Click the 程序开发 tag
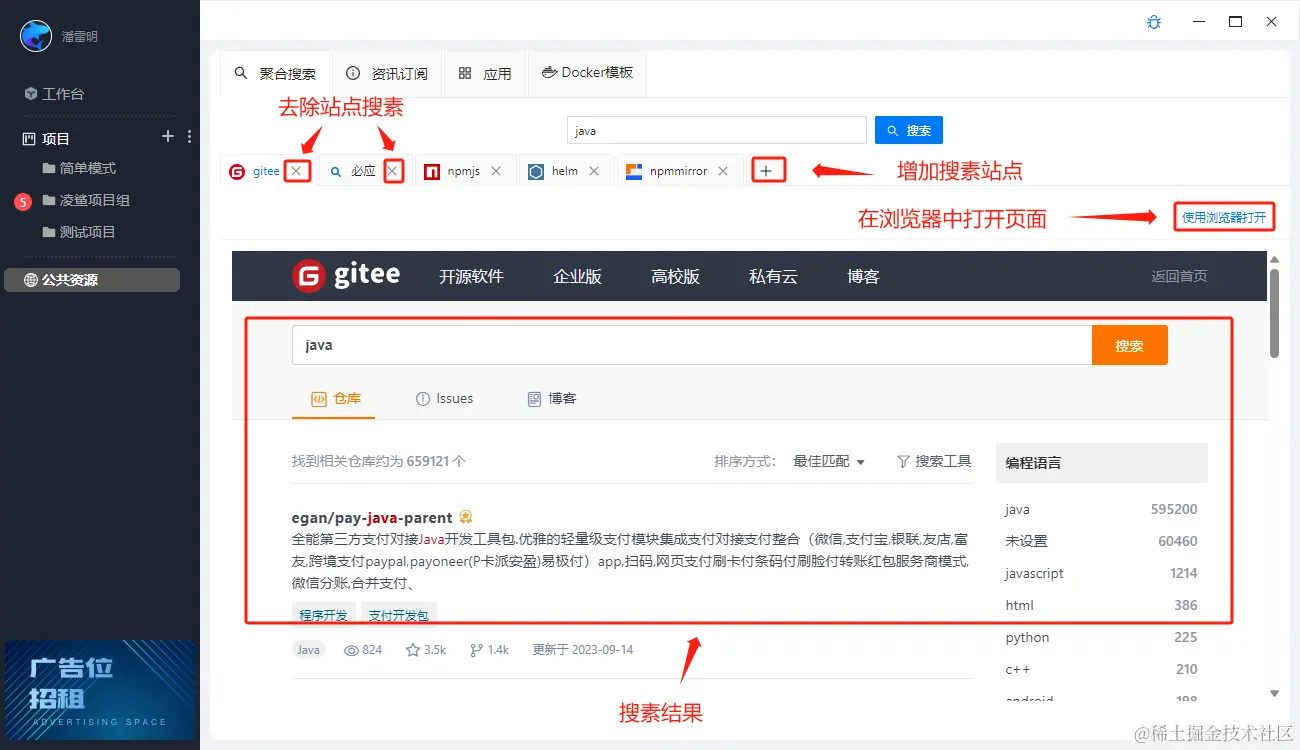Image resolution: width=1300 pixels, height=750 pixels. click(x=324, y=615)
